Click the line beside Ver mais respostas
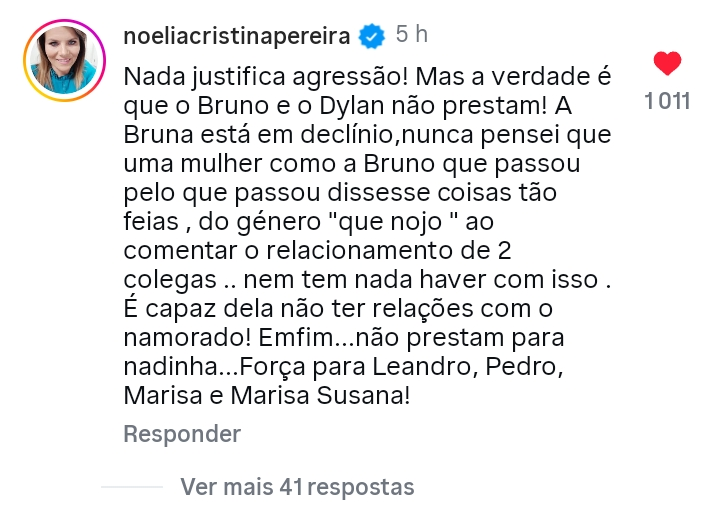The height and width of the screenshot is (510, 719). click(x=132, y=487)
